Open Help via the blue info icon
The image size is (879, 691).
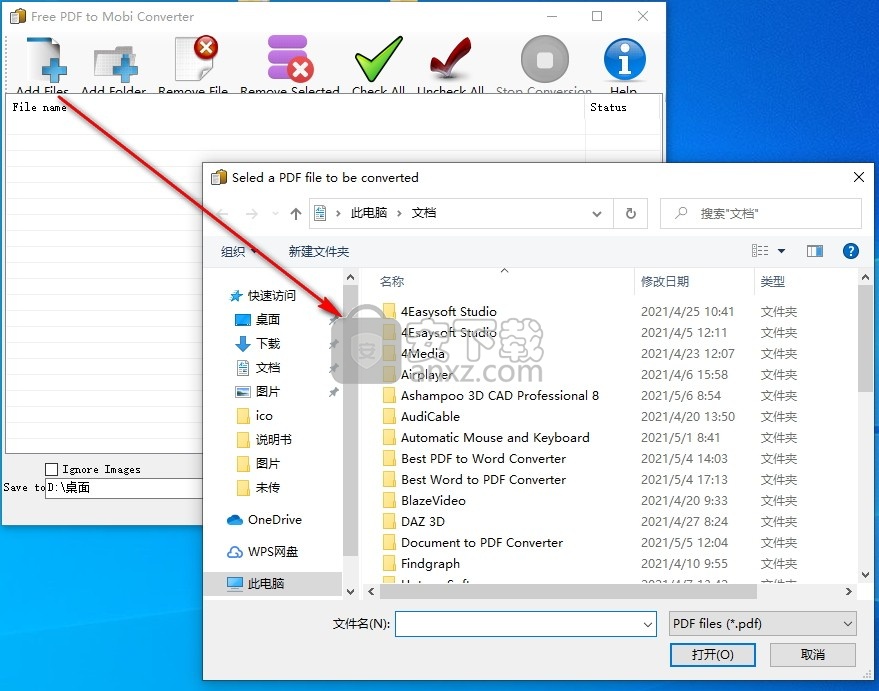pyautogui.click(x=624, y=59)
